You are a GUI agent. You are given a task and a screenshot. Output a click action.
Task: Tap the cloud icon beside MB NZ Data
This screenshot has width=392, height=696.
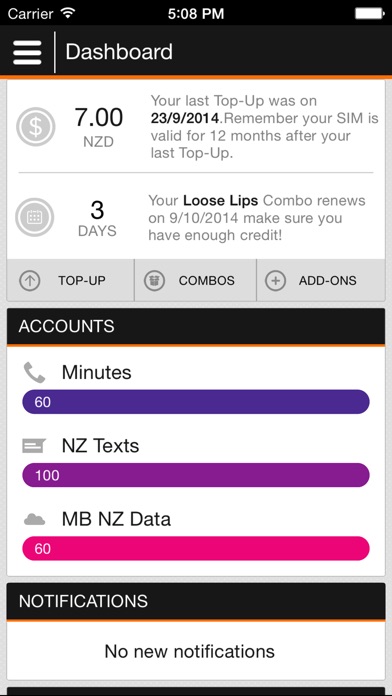[34, 519]
